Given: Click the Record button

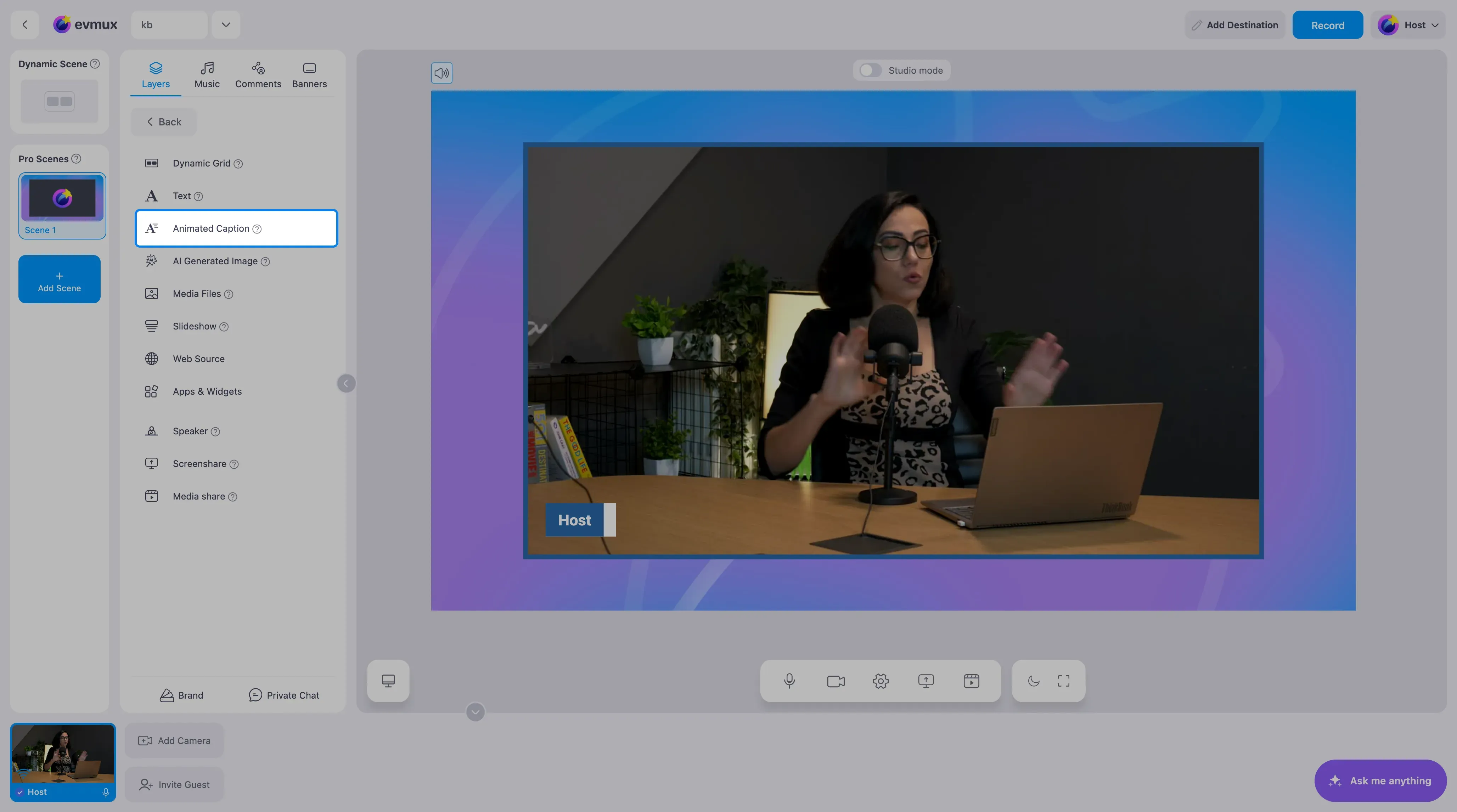Looking at the screenshot, I should [x=1327, y=25].
